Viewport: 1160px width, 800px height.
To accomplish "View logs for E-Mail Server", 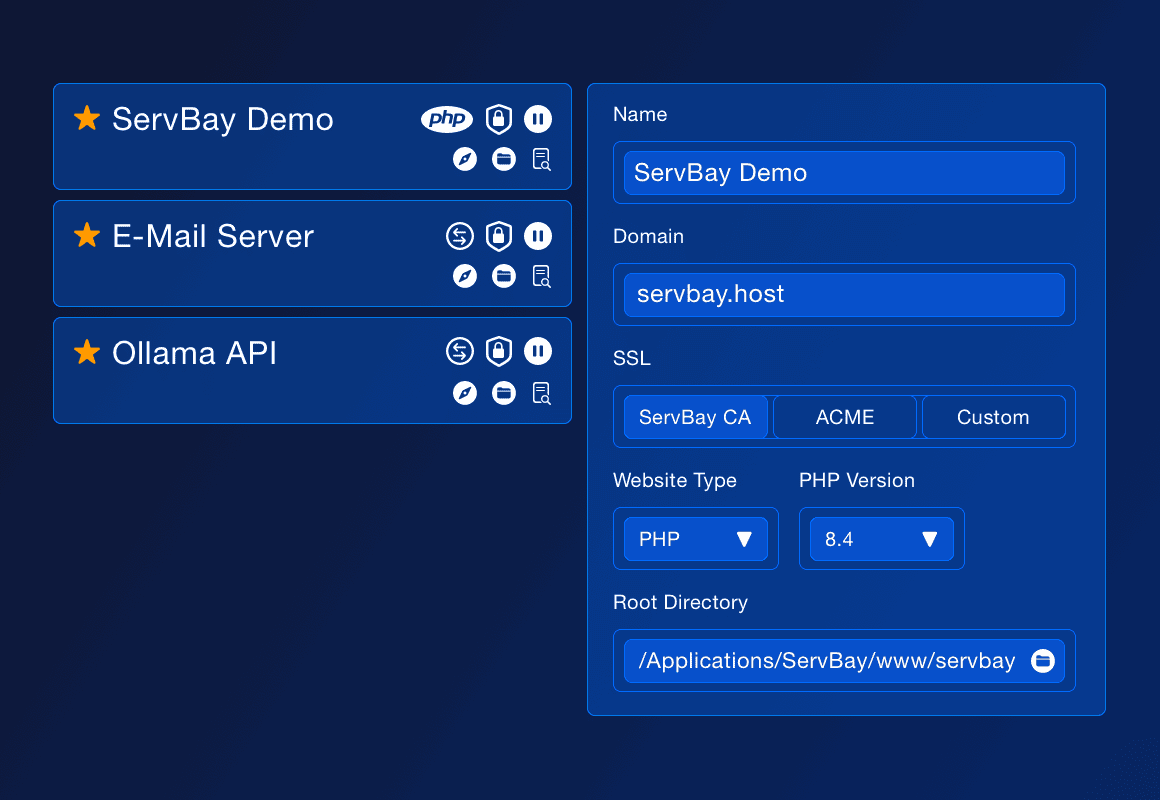I will click(x=542, y=276).
